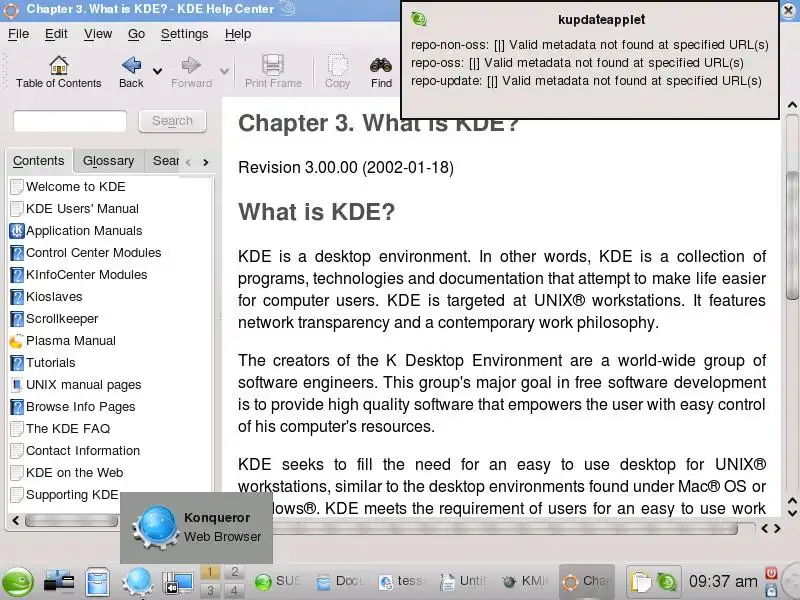The height and width of the screenshot is (600, 800).
Task: Open the Go menu
Action: coord(136,34)
